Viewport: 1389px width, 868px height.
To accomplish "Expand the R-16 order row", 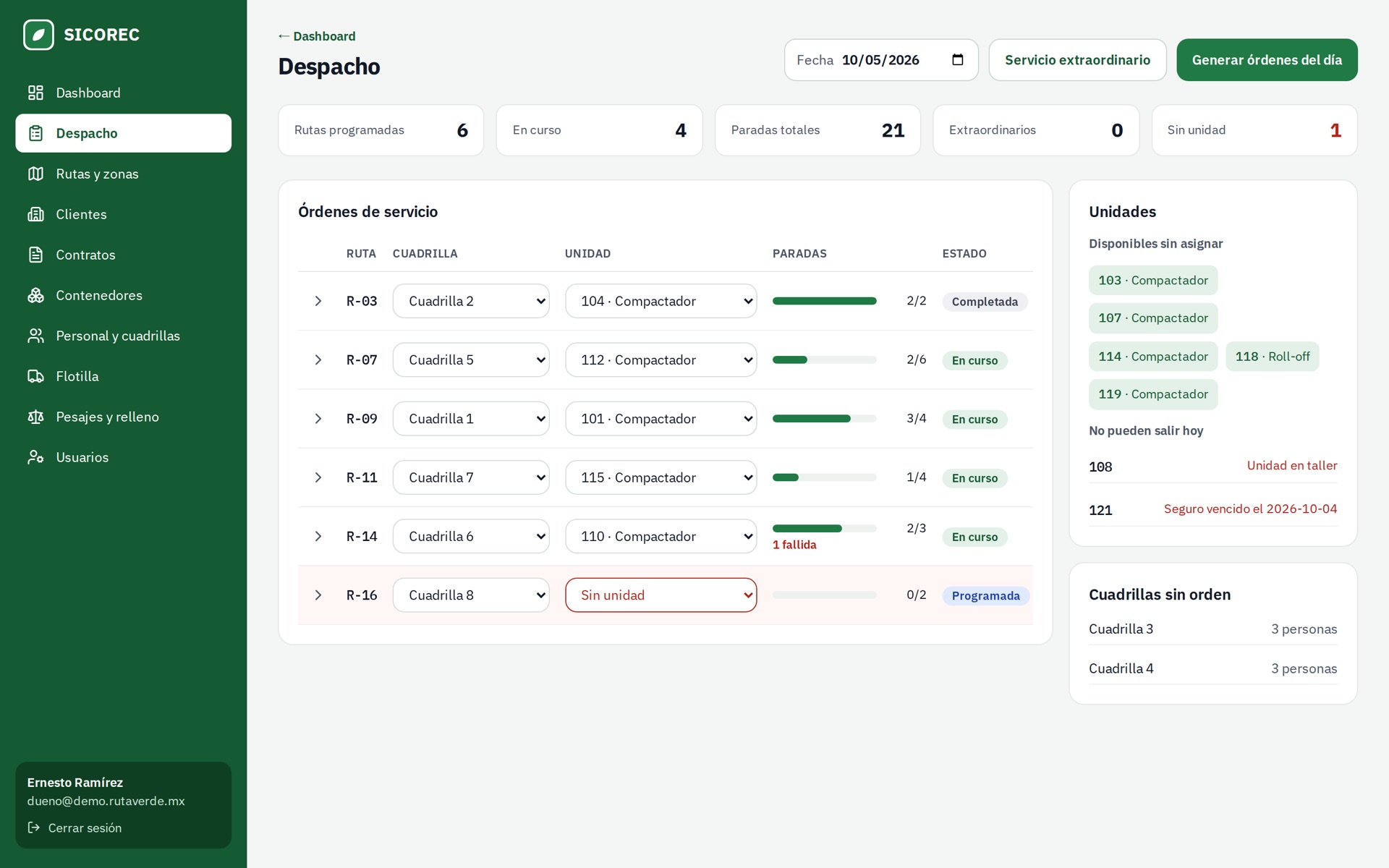I will [x=318, y=595].
